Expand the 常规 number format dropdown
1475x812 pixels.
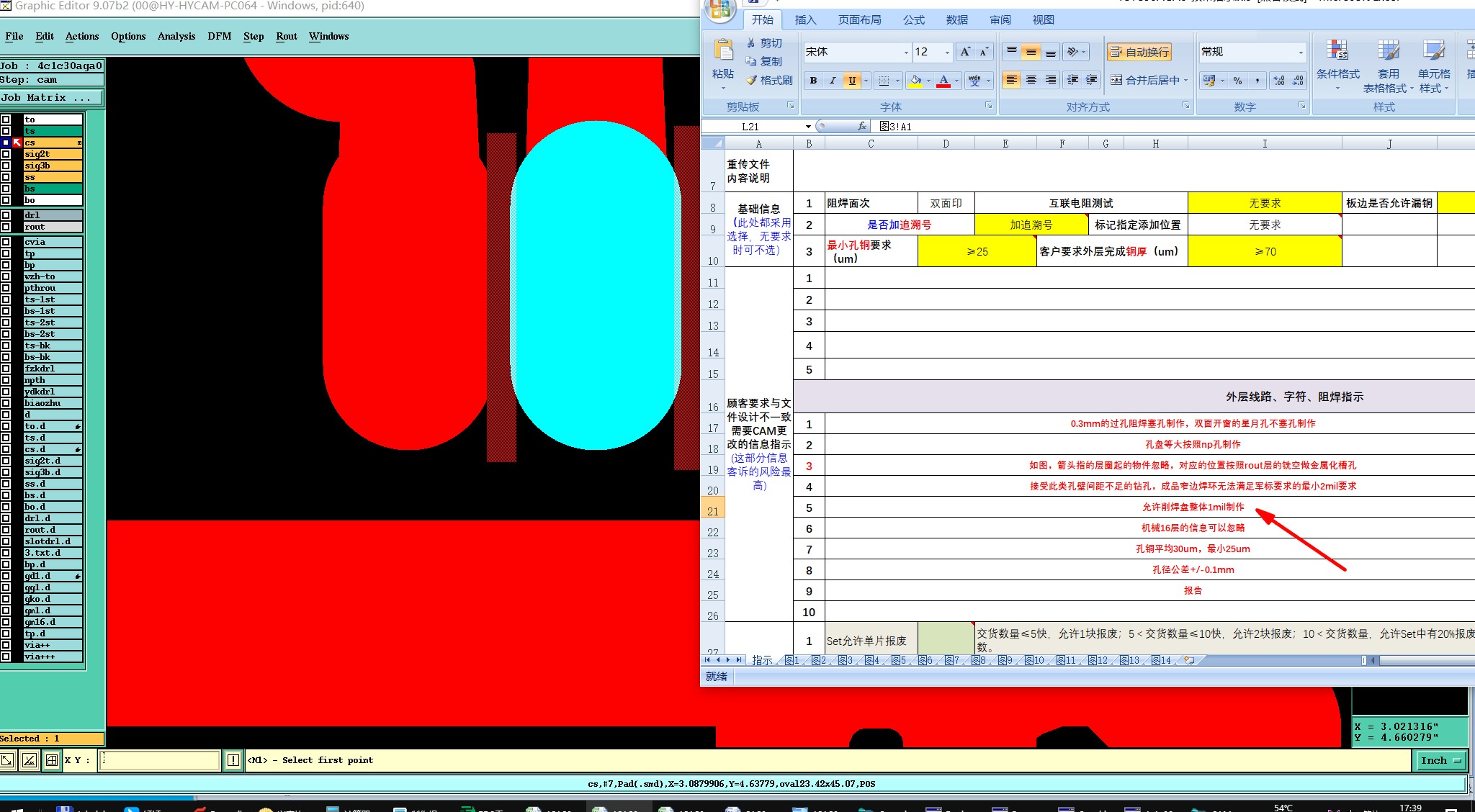click(x=1300, y=53)
